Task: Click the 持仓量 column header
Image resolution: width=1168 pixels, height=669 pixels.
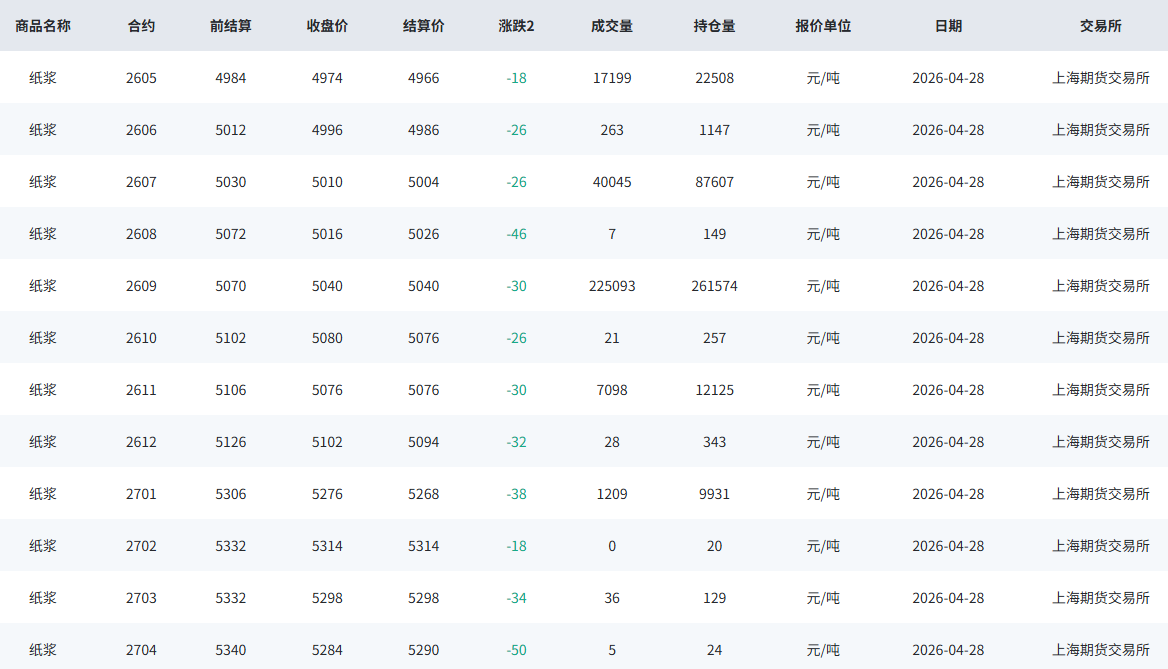Action: [714, 26]
